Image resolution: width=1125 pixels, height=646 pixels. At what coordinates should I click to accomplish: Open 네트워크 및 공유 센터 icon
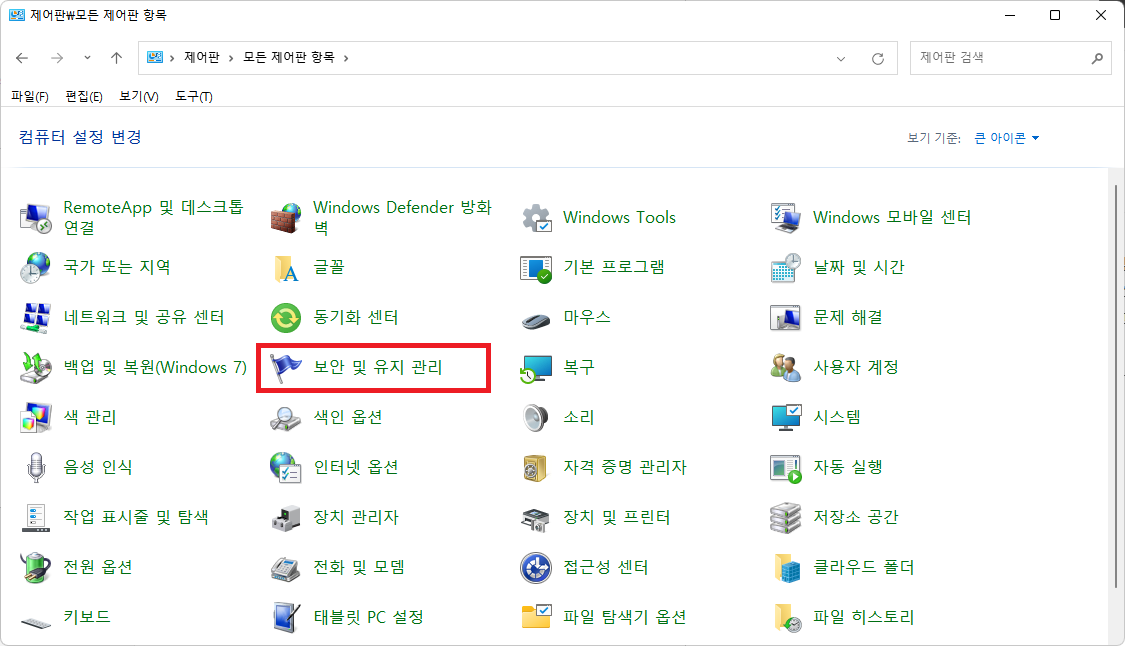[x=35, y=317]
